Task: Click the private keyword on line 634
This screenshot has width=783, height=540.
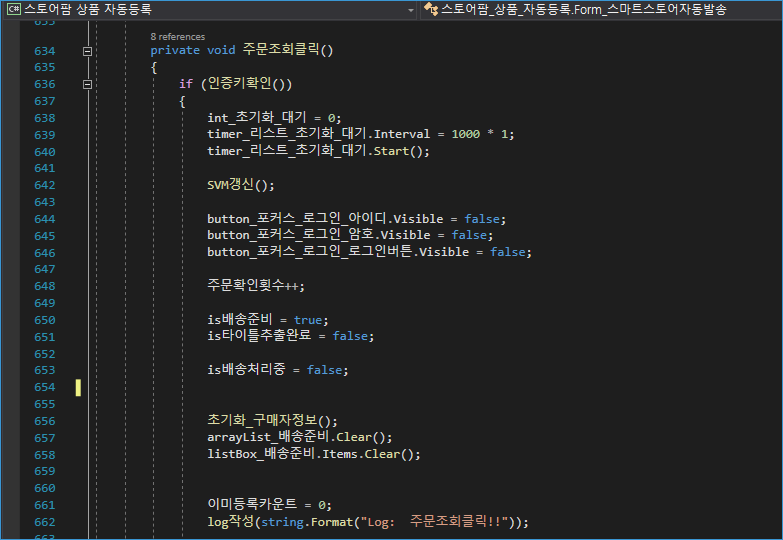Action: tap(175, 50)
